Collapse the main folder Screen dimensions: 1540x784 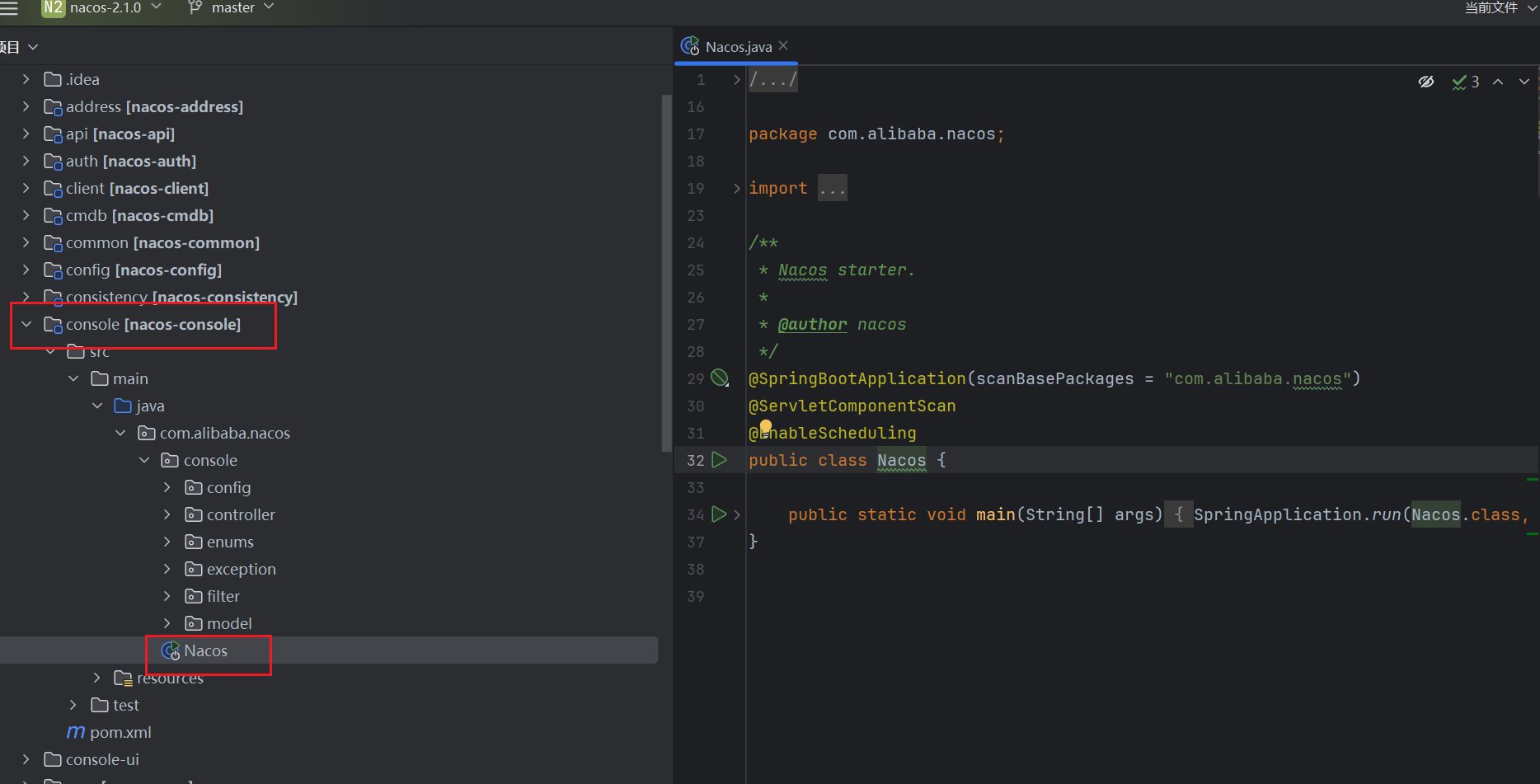coord(73,378)
